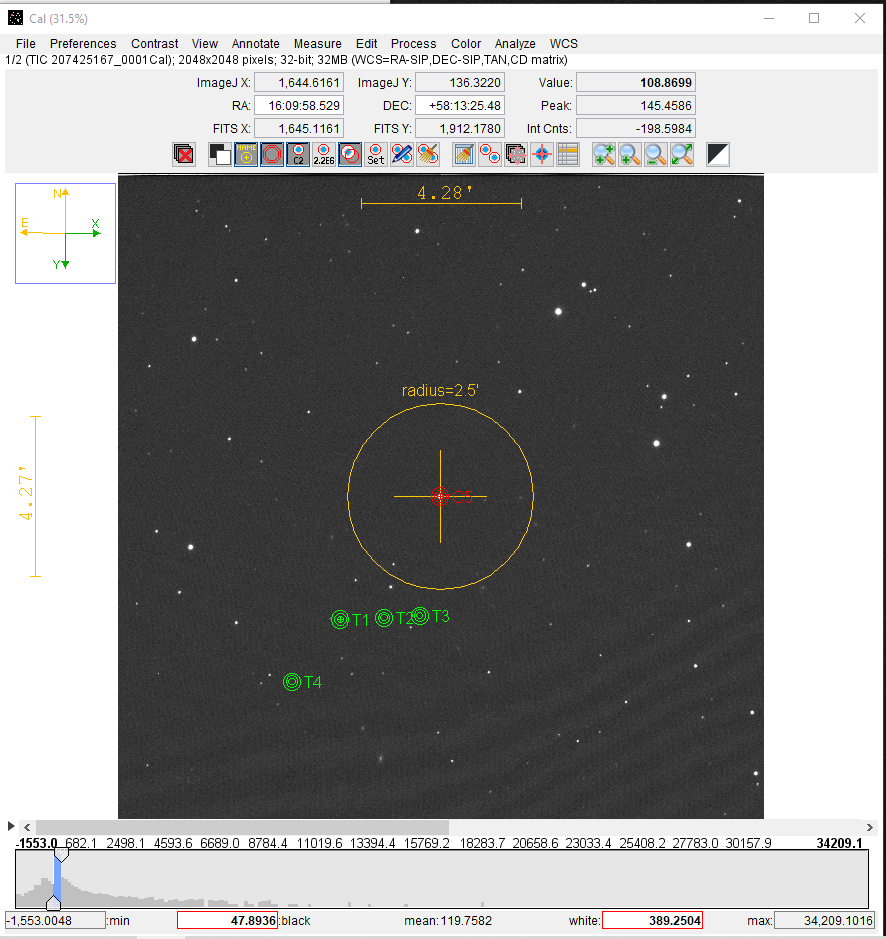This screenshot has height=939, width=886.
Task: Expand the Preferences menu
Action: point(83,44)
